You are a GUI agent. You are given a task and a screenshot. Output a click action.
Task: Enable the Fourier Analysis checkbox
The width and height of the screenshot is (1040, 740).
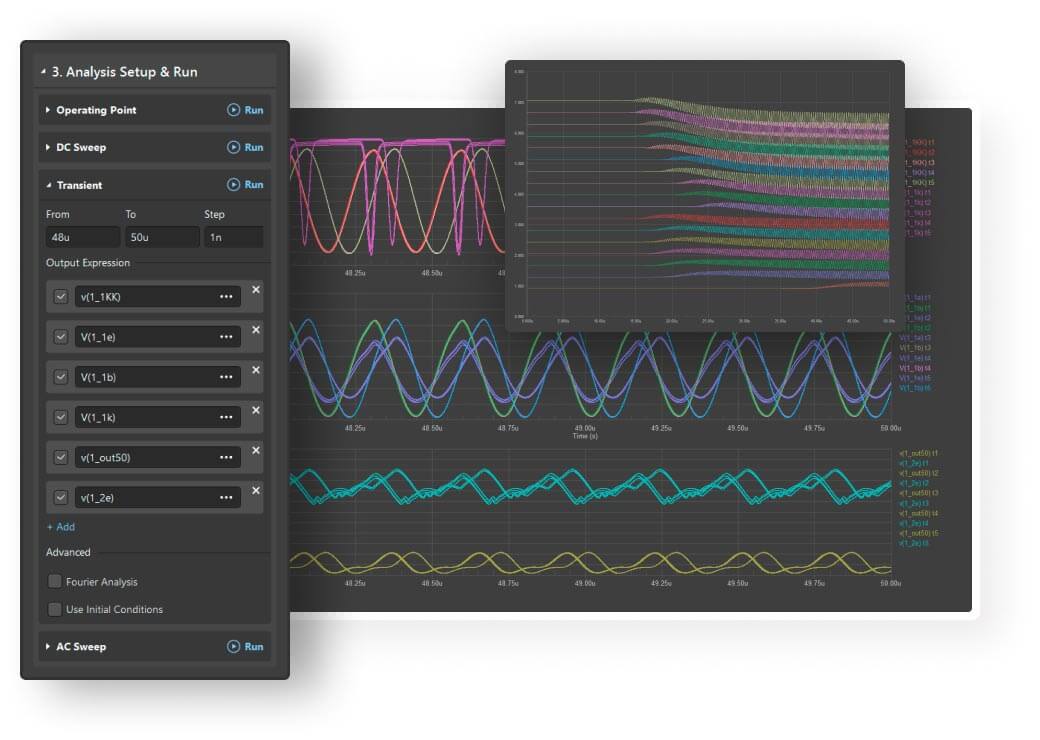[x=55, y=582]
